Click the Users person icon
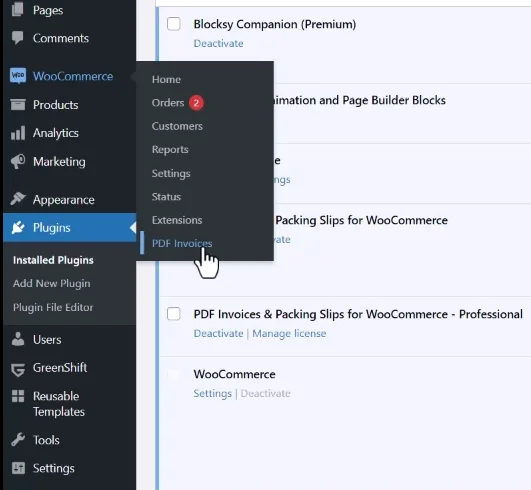 tap(18, 339)
